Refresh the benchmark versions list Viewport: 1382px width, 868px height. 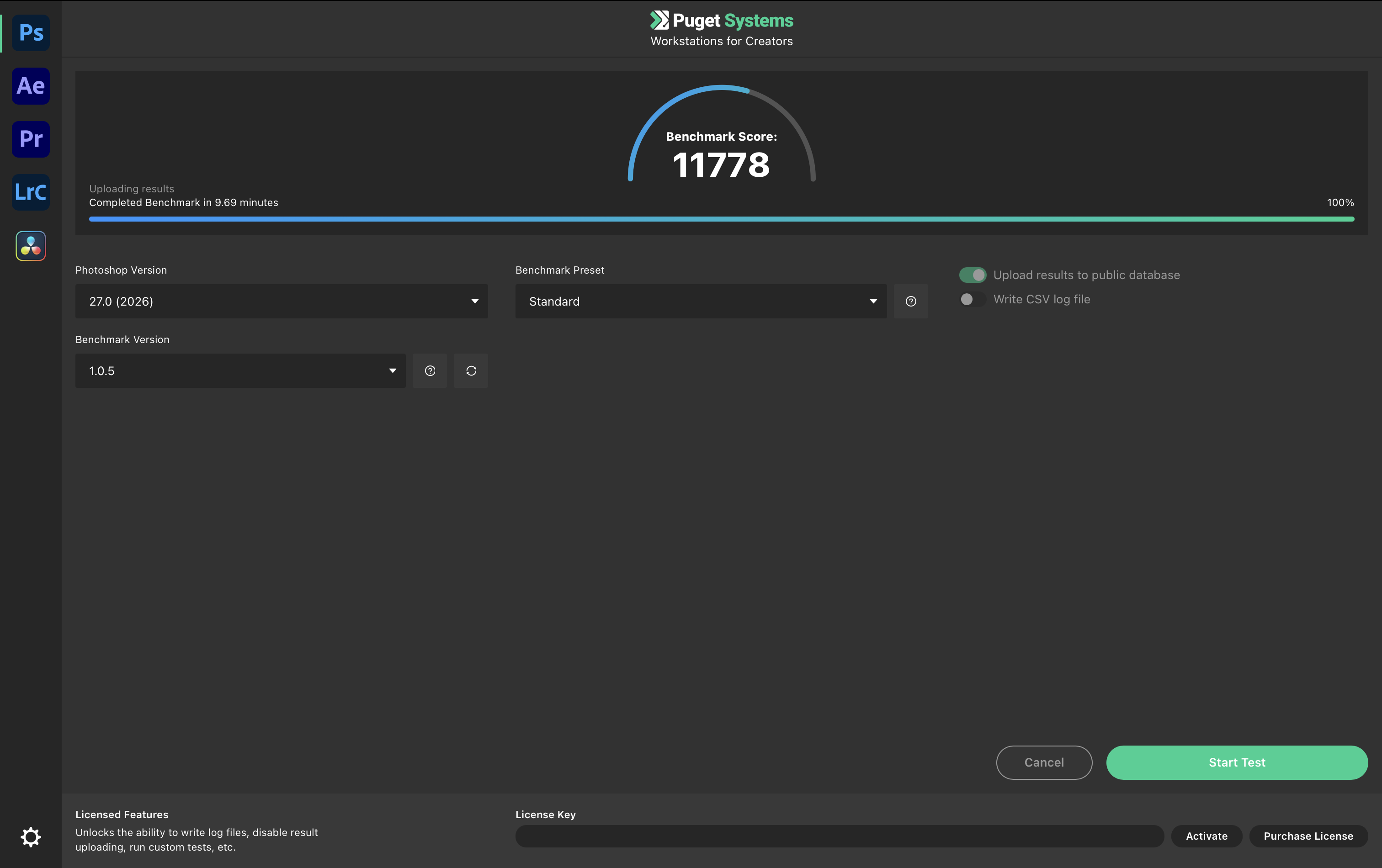pyautogui.click(x=471, y=370)
